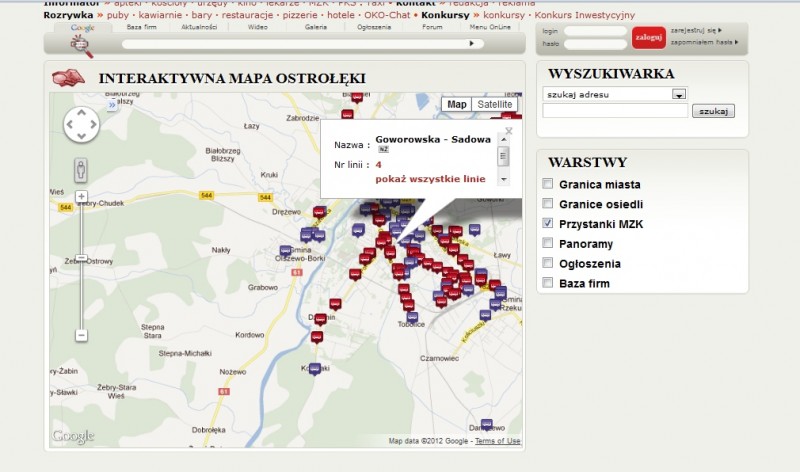The width and height of the screenshot is (800, 472).
Task: Open the restauracje link
Action: 247,15
